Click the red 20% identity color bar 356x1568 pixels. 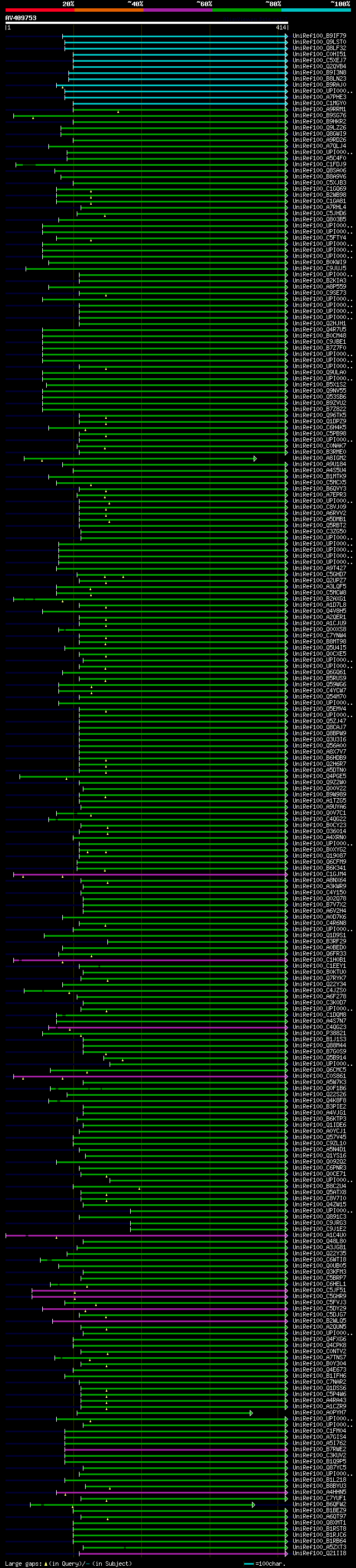(39, 10)
